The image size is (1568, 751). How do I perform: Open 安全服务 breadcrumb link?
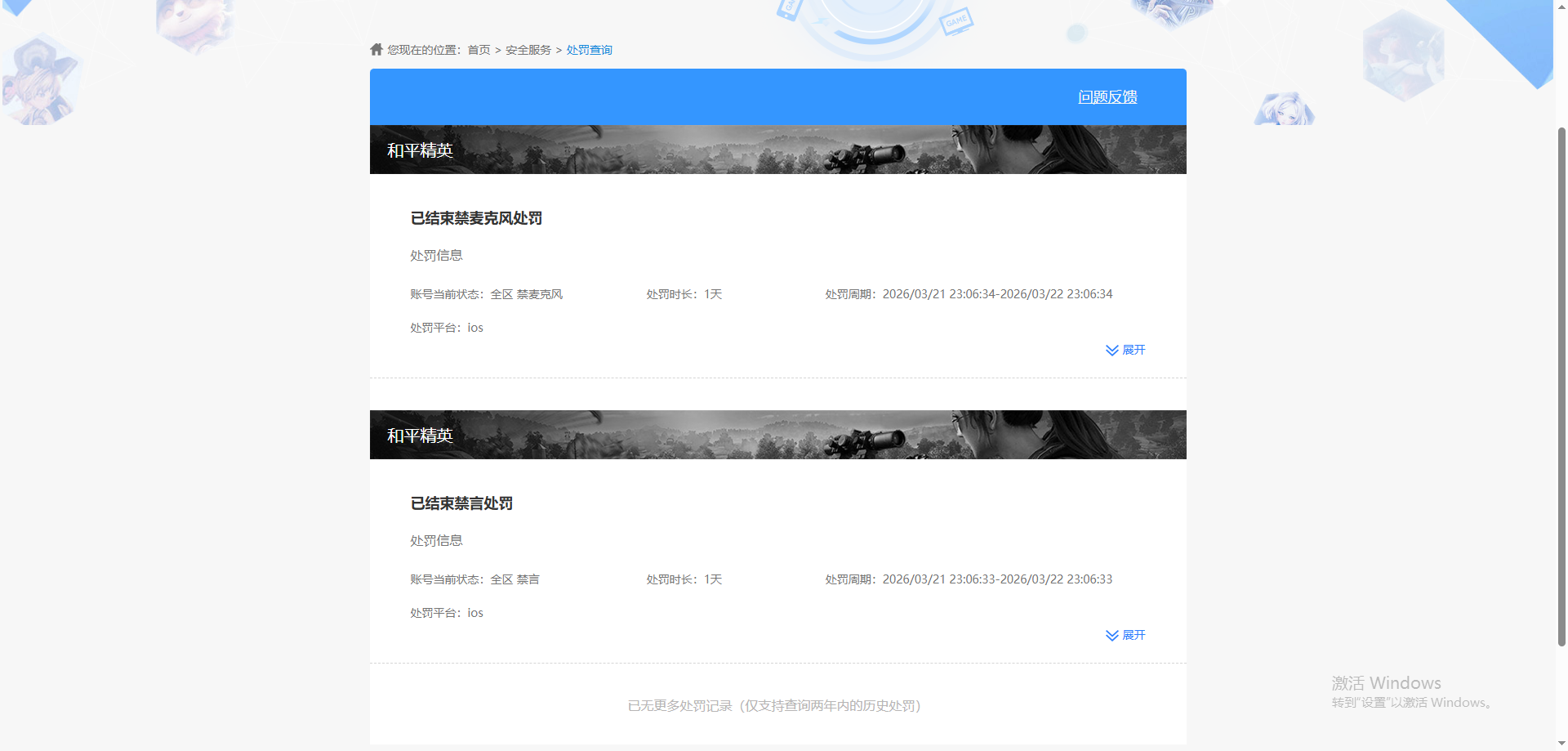528,50
